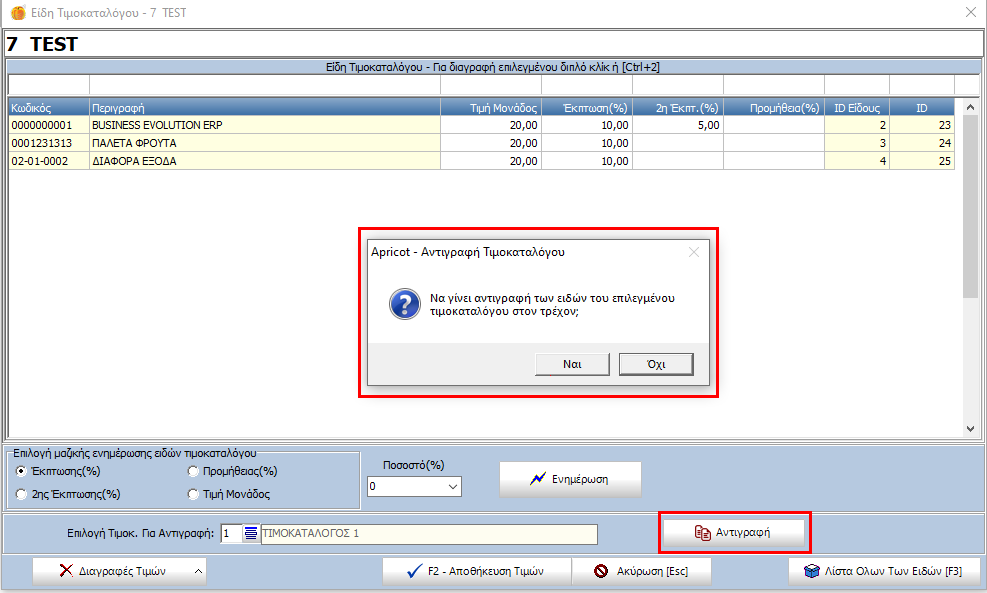Select row code 02-01-0002
This screenshot has width=987, height=593.
(x=49, y=161)
